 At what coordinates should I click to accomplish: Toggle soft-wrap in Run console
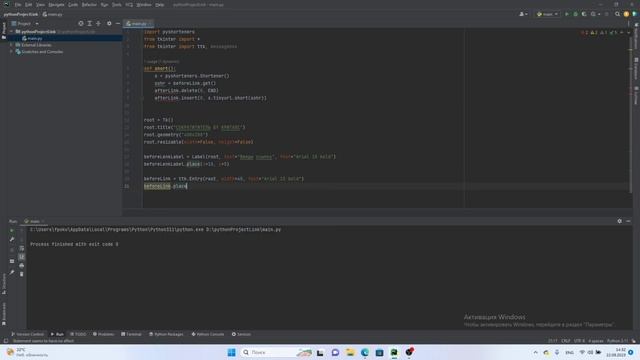click(22, 248)
